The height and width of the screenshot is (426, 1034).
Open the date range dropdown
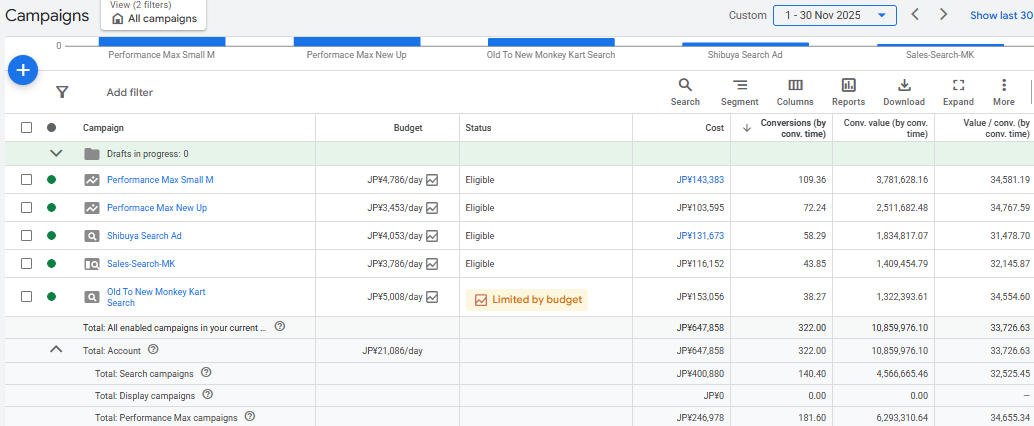pyautogui.click(x=835, y=15)
